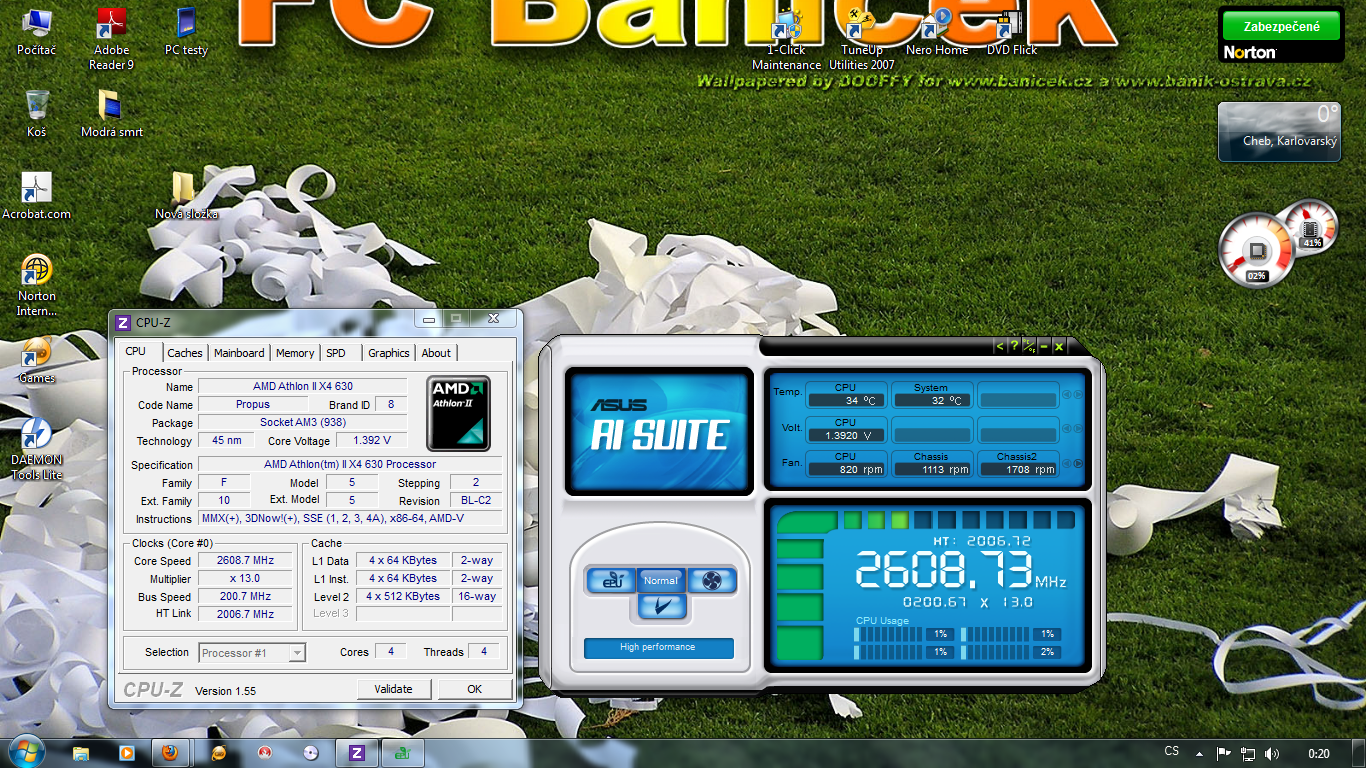Switch to Firefox in the taskbar
This screenshot has height=768, width=1366.
click(x=171, y=753)
